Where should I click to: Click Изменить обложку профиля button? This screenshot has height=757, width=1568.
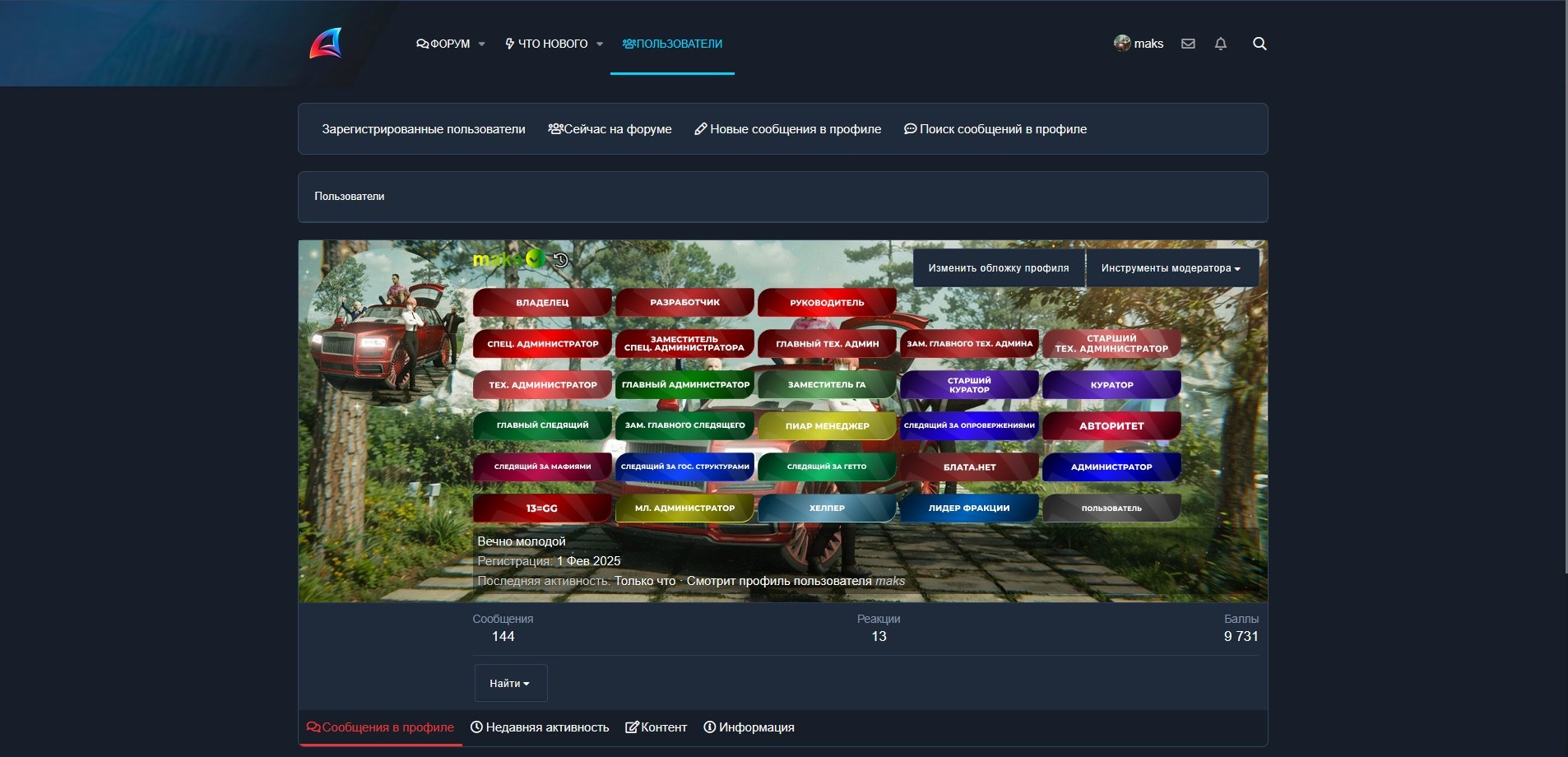999,268
